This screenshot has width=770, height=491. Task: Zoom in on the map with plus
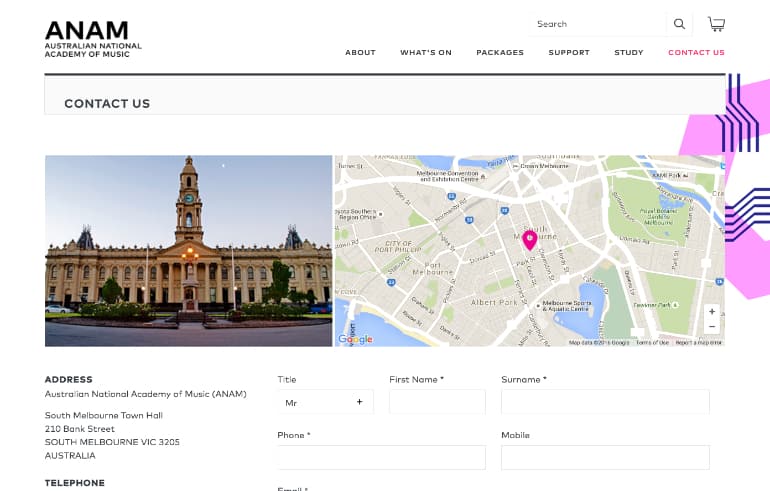click(712, 311)
